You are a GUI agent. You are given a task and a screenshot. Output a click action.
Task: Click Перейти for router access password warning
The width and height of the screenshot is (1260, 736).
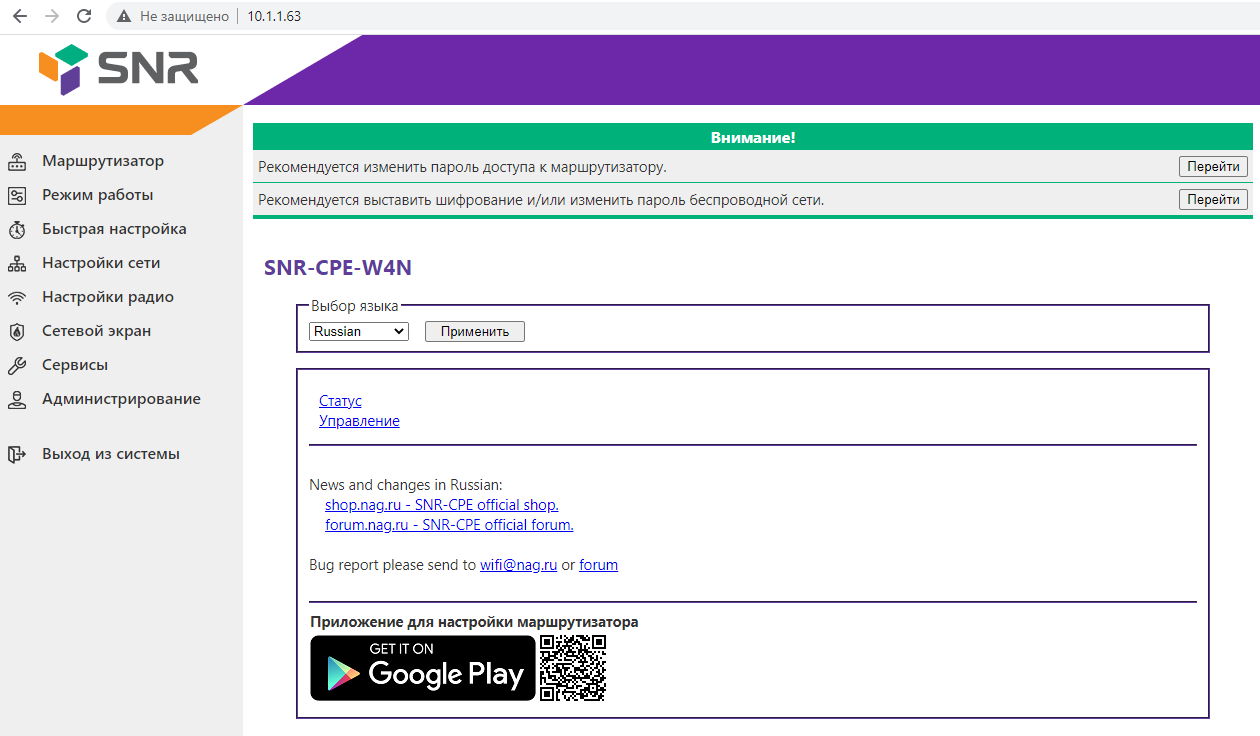[1213, 167]
